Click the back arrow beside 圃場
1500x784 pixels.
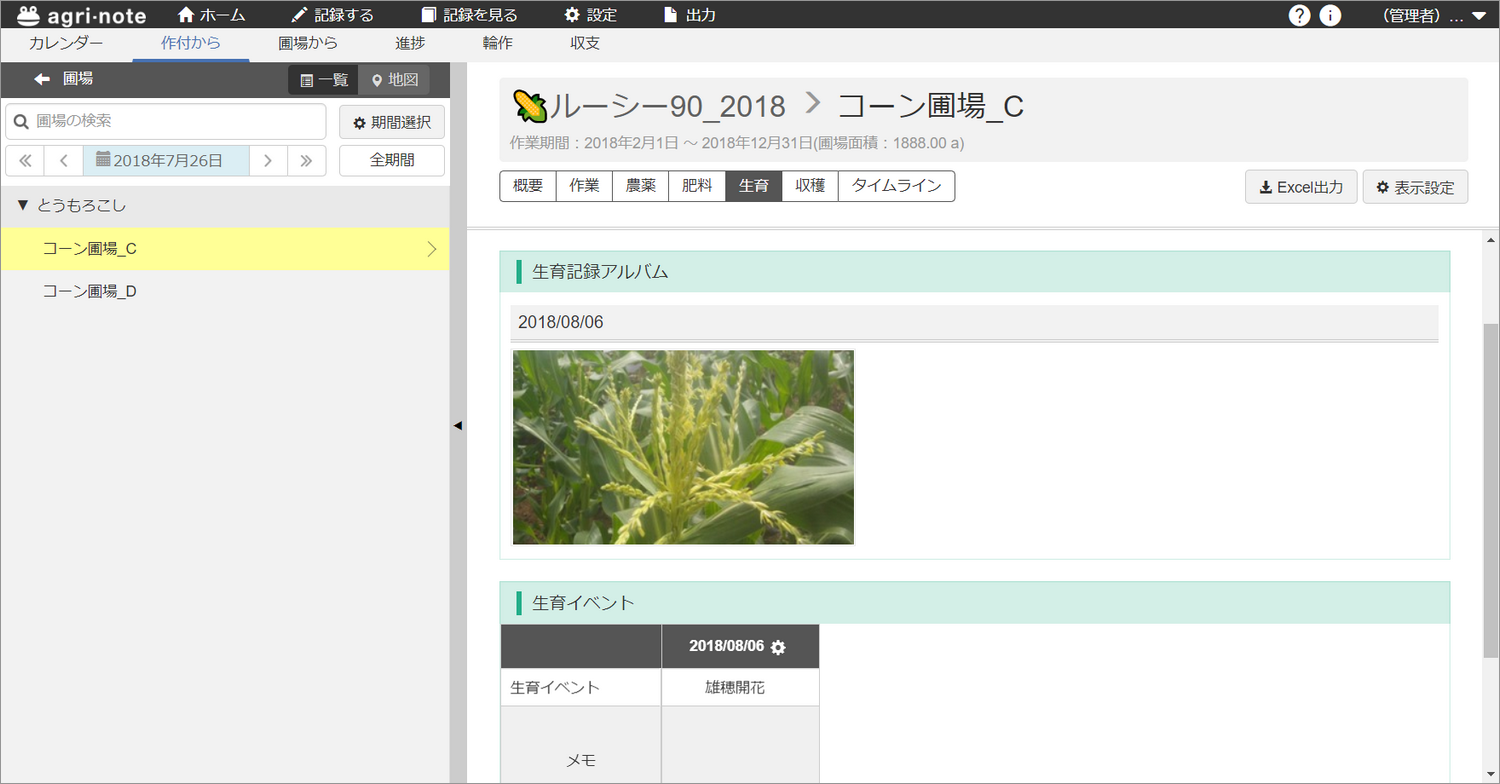pyautogui.click(x=41, y=79)
